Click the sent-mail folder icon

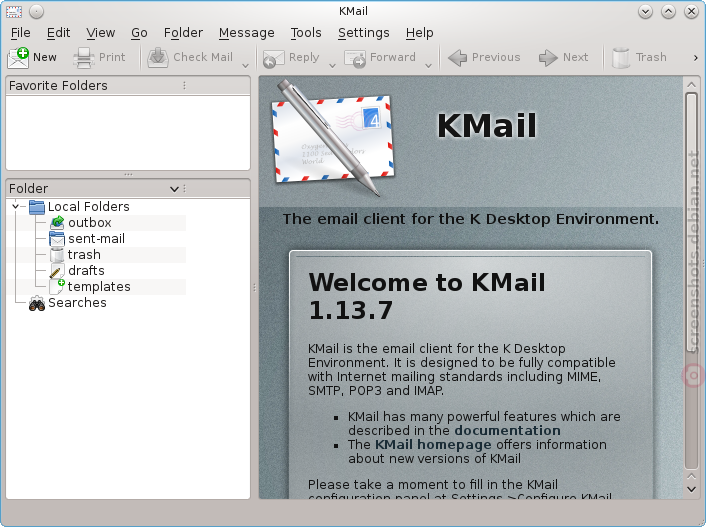point(57,239)
